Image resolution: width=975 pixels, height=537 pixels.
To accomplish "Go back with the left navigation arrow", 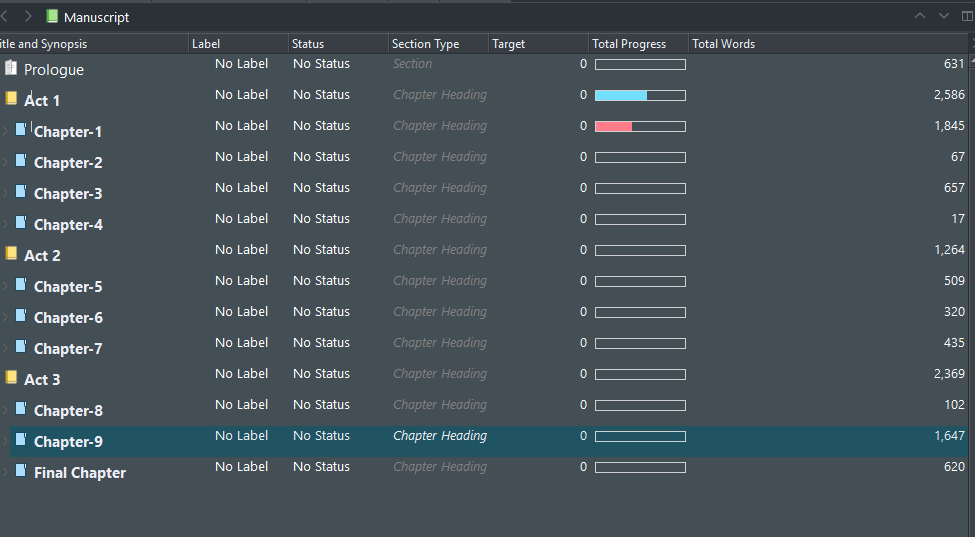I will (x=4, y=17).
